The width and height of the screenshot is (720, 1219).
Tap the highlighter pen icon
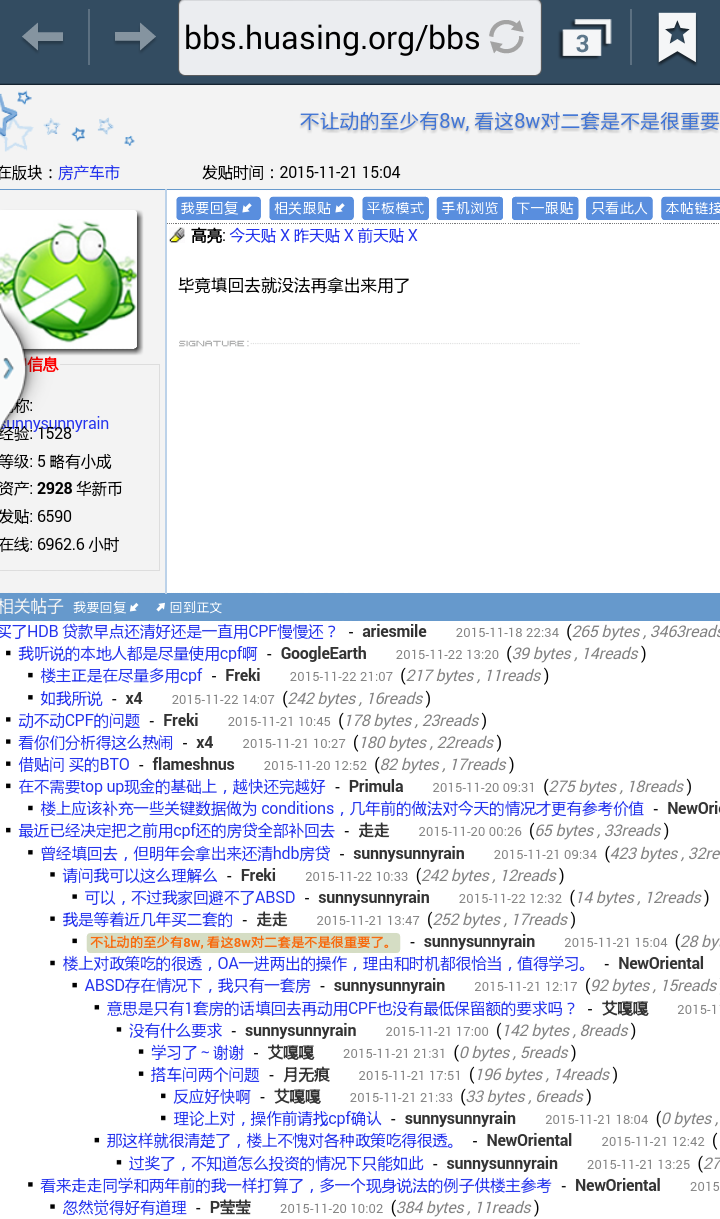coord(178,236)
